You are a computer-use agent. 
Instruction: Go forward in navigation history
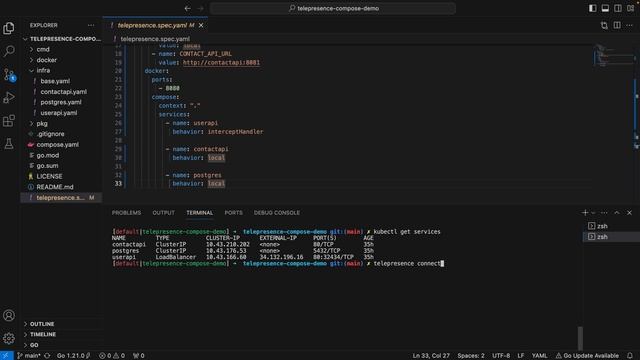click(200, 8)
